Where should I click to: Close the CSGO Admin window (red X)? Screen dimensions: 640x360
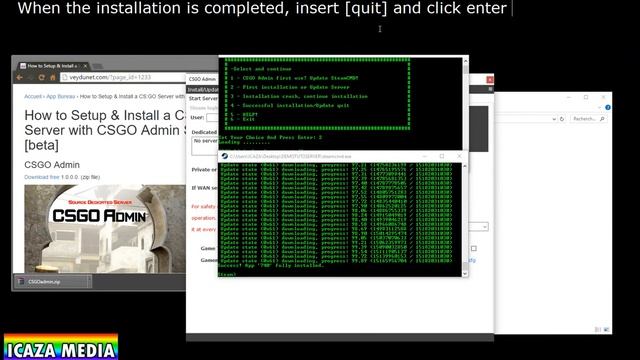(x=490, y=80)
